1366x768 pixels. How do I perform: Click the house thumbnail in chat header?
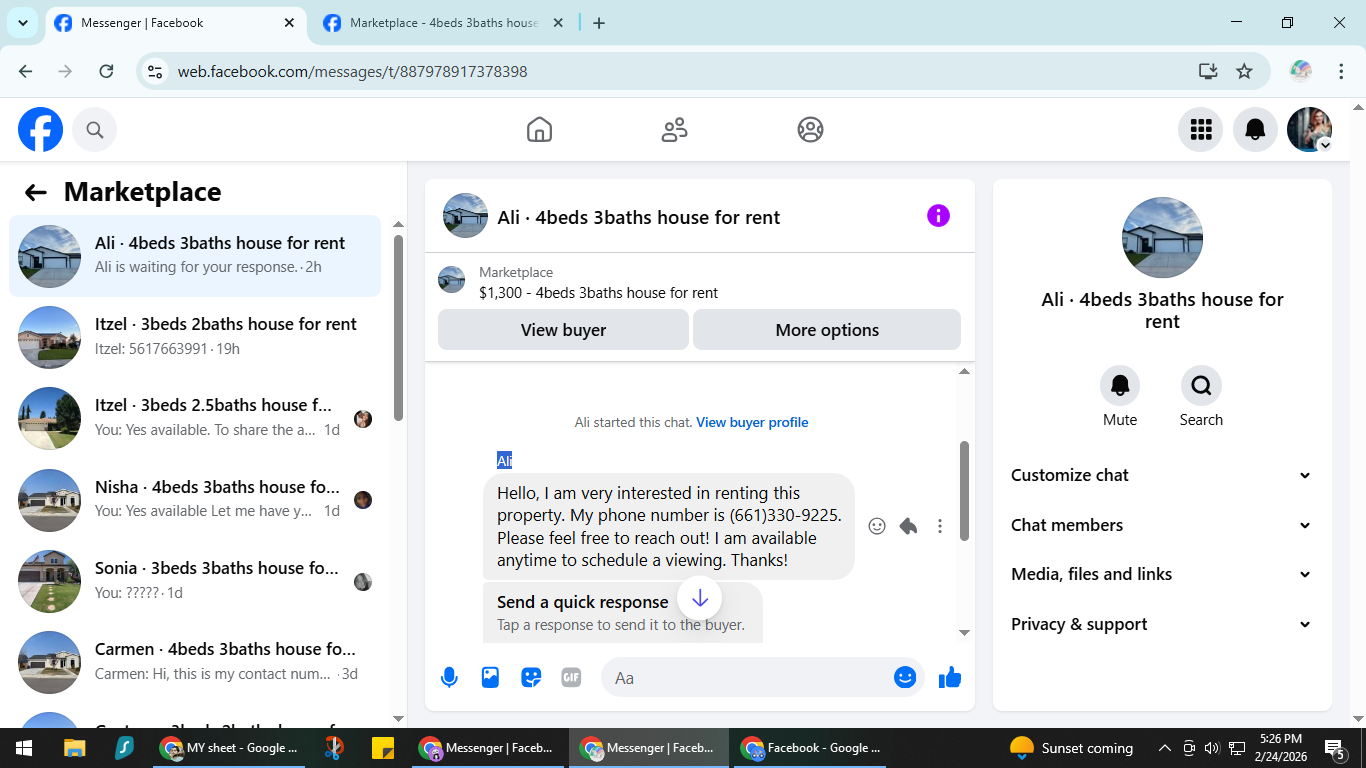click(x=465, y=216)
